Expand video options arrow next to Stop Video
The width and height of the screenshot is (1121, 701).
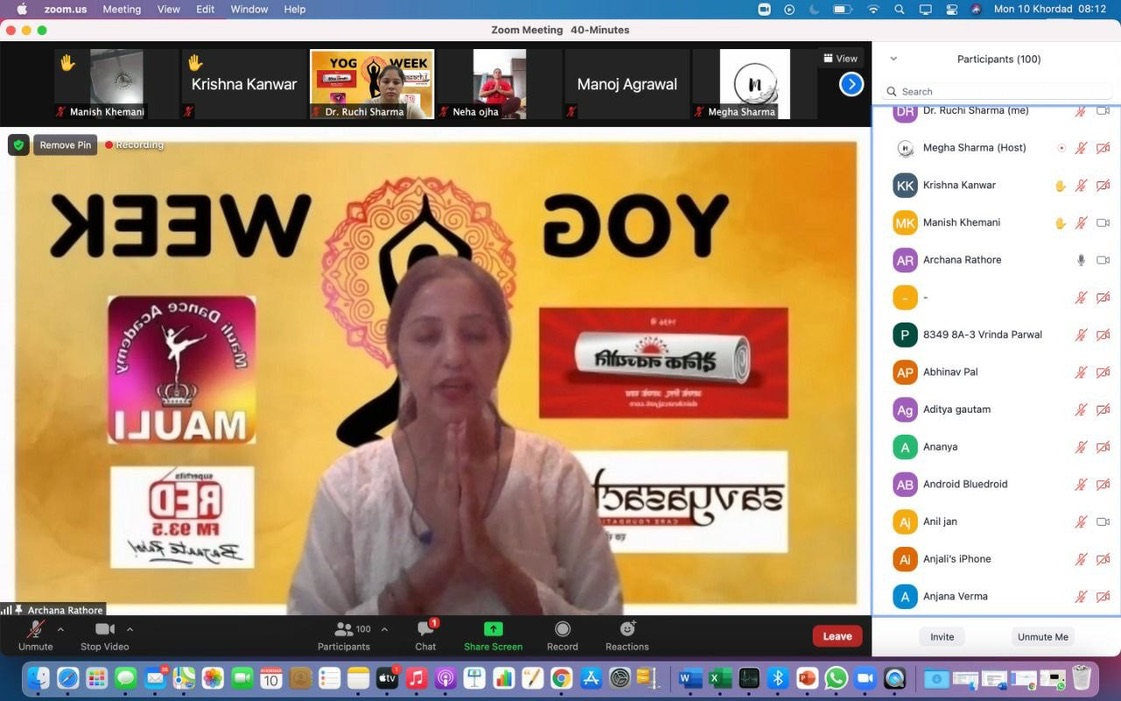pyautogui.click(x=129, y=629)
